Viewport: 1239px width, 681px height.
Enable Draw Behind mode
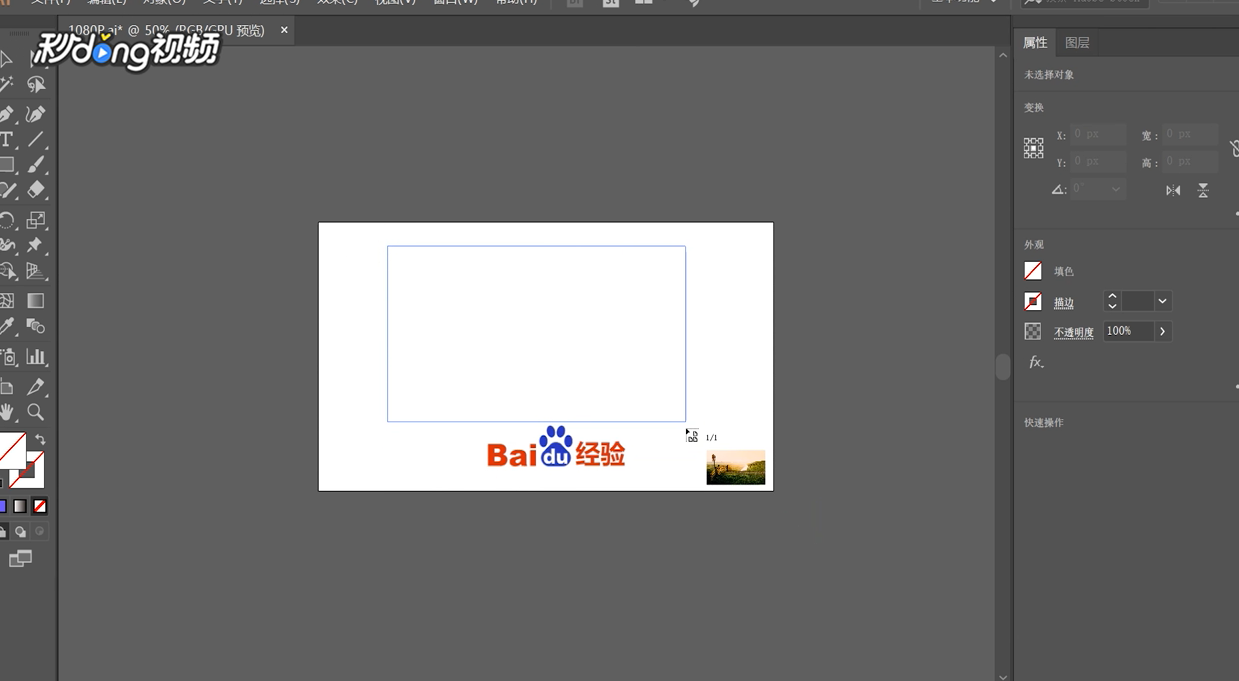coord(20,532)
